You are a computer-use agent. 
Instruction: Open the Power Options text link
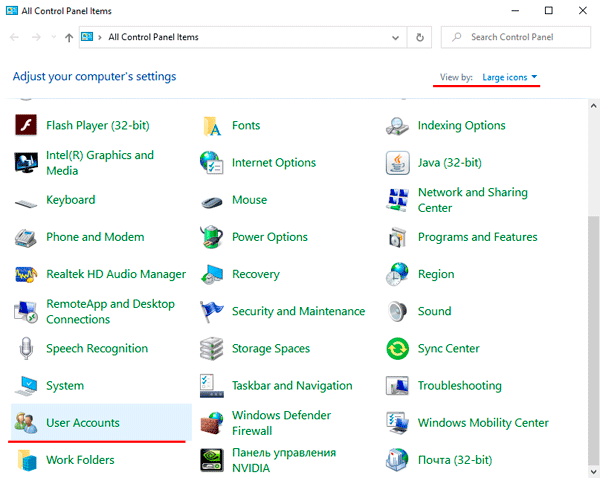pyautogui.click(x=270, y=237)
